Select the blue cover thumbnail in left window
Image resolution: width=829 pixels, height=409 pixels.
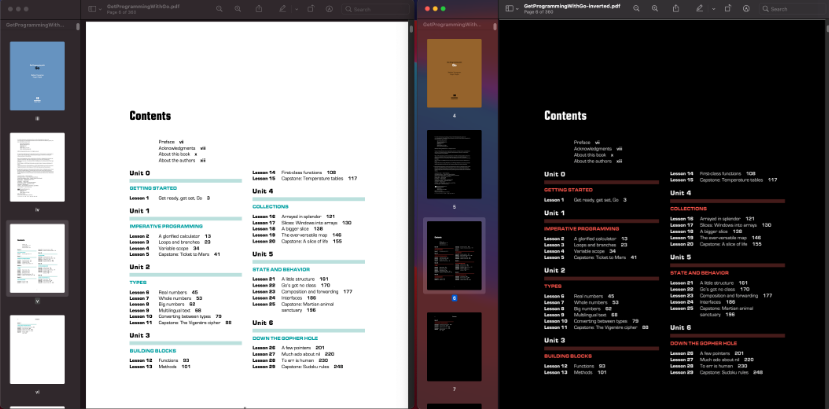(x=38, y=76)
